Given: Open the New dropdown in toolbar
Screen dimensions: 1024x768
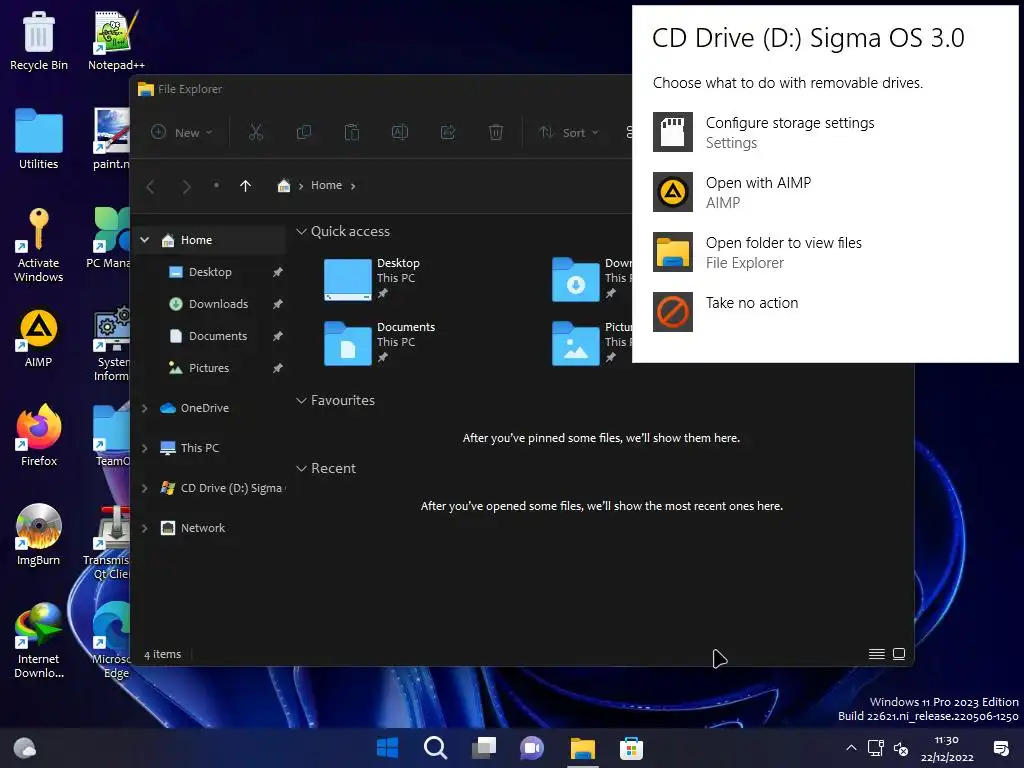Looking at the screenshot, I should tap(182, 133).
